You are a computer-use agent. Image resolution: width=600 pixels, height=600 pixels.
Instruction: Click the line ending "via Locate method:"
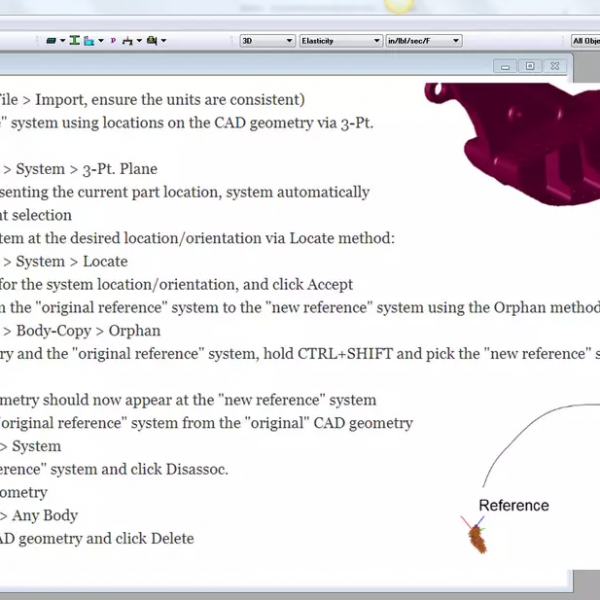pyautogui.click(x=197, y=238)
